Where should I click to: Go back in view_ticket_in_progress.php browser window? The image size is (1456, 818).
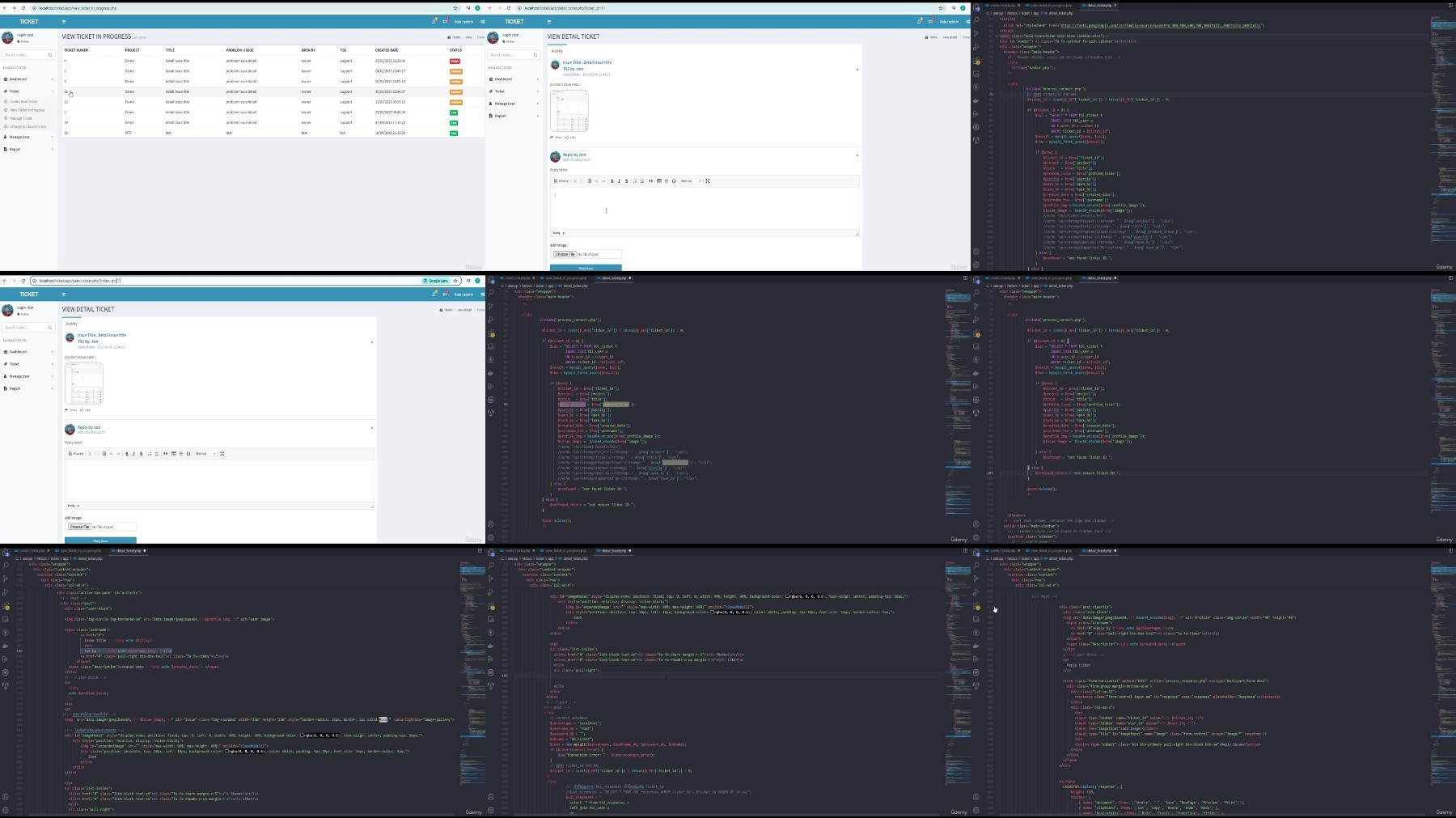click(5, 8)
